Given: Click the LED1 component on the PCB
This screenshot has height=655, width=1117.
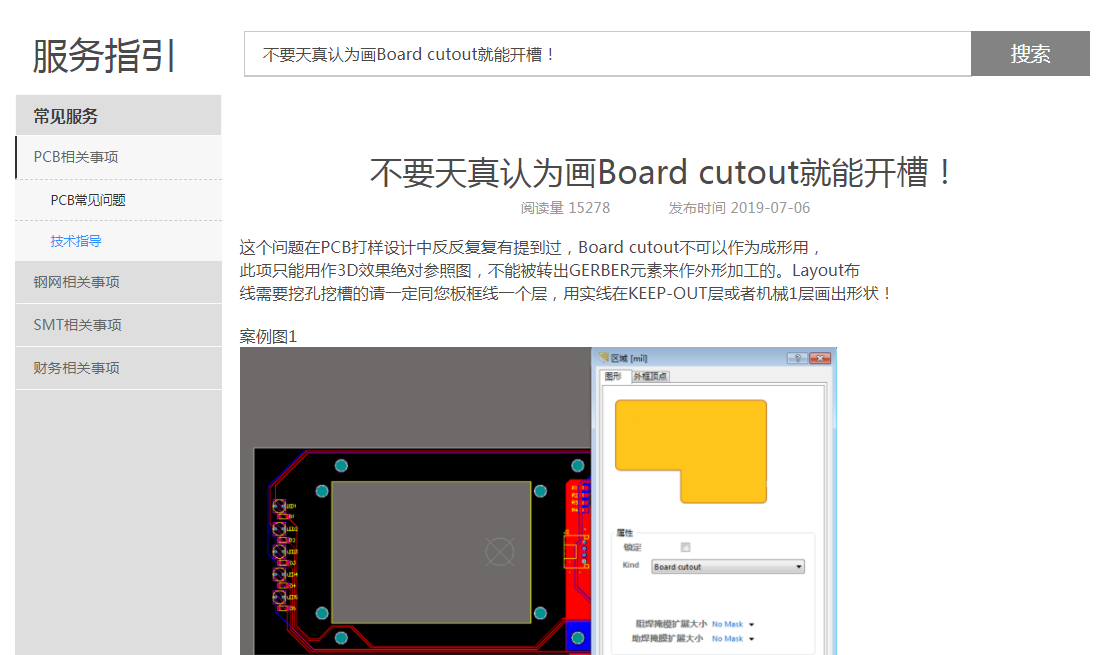Looking at the screenshot, I should pos(280,507).
